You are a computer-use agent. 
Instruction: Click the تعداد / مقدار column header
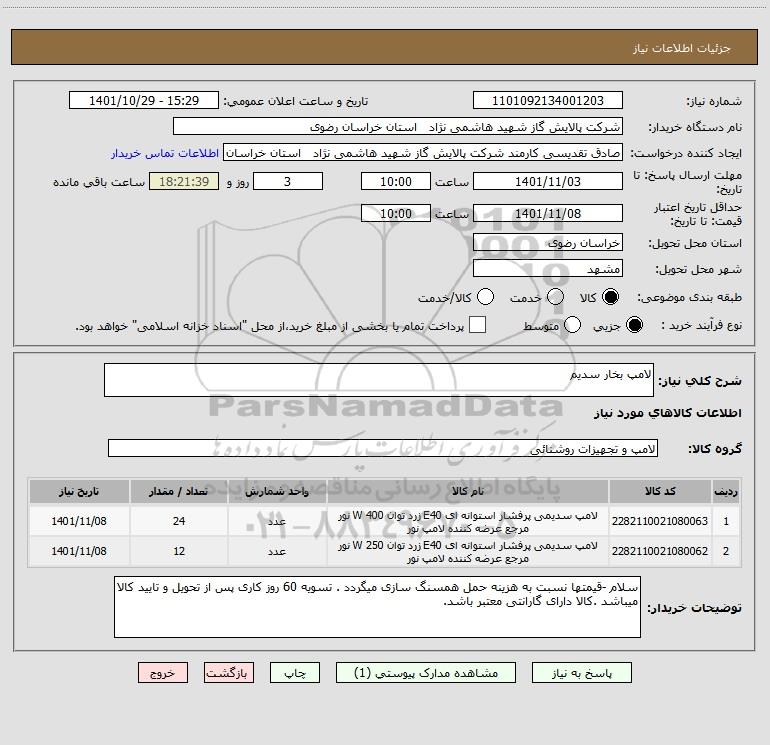tap(179, 491)
